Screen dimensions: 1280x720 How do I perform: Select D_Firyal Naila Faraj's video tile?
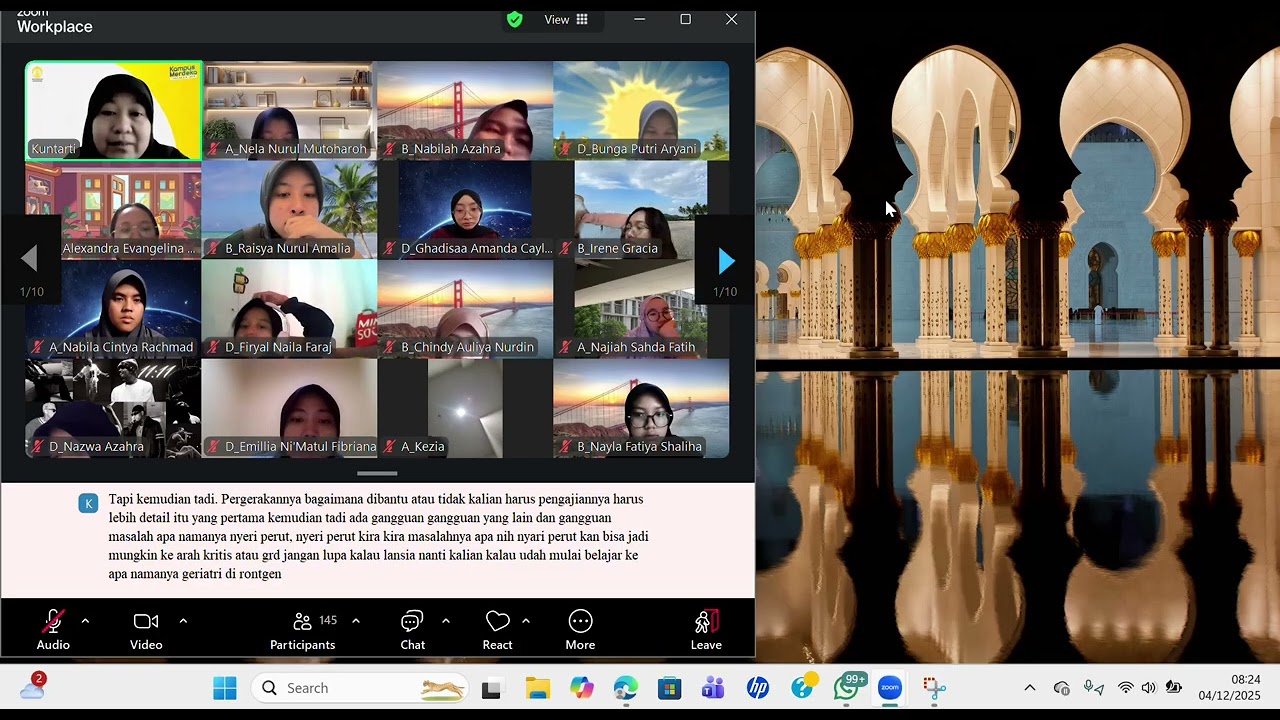tap(289, 309)
